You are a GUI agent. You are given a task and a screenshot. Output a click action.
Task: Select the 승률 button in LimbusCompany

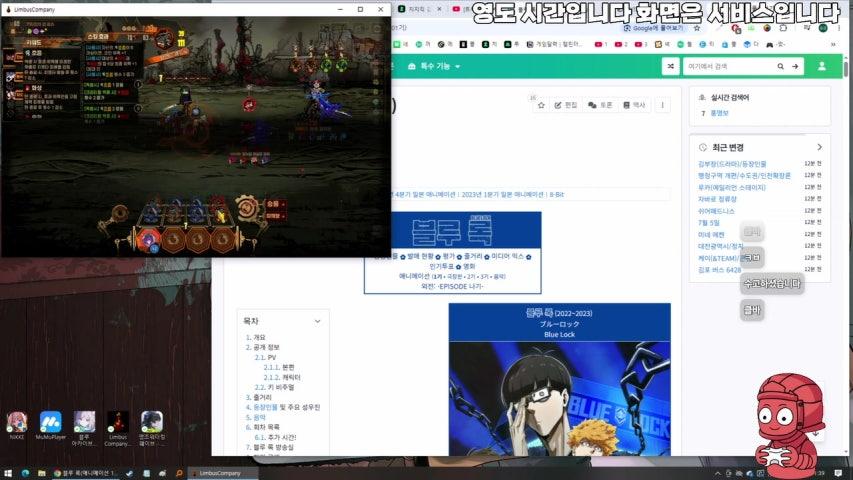pos(275,204)
